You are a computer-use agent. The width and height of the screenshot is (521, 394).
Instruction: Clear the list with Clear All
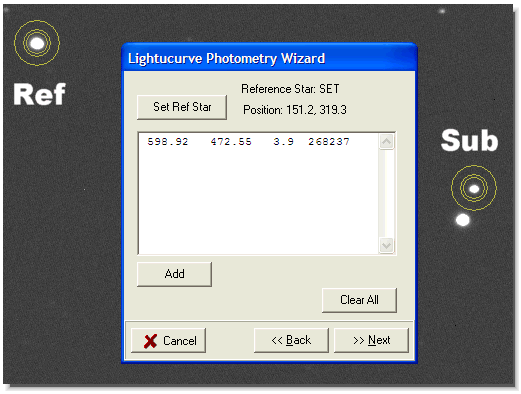[359, 300]
